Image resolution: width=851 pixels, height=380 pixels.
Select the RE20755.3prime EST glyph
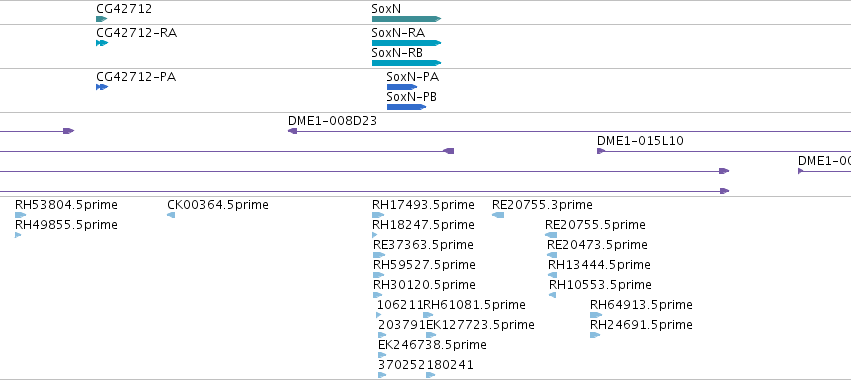[498, 215]
